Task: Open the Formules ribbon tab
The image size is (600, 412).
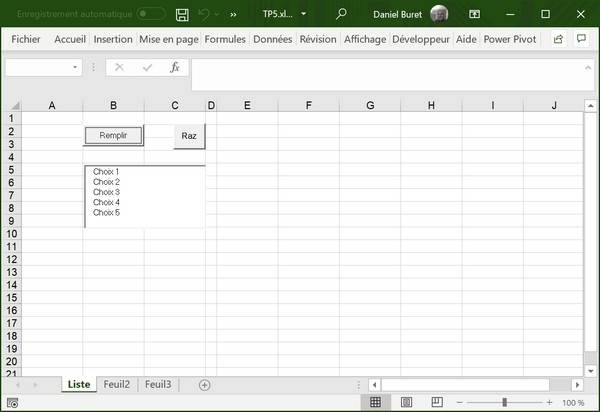Action: (224, 39)
